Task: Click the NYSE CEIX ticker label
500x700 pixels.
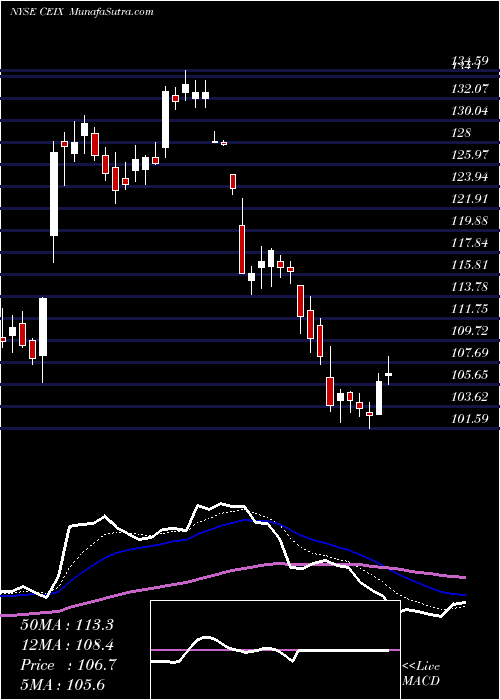Action: 38,12
